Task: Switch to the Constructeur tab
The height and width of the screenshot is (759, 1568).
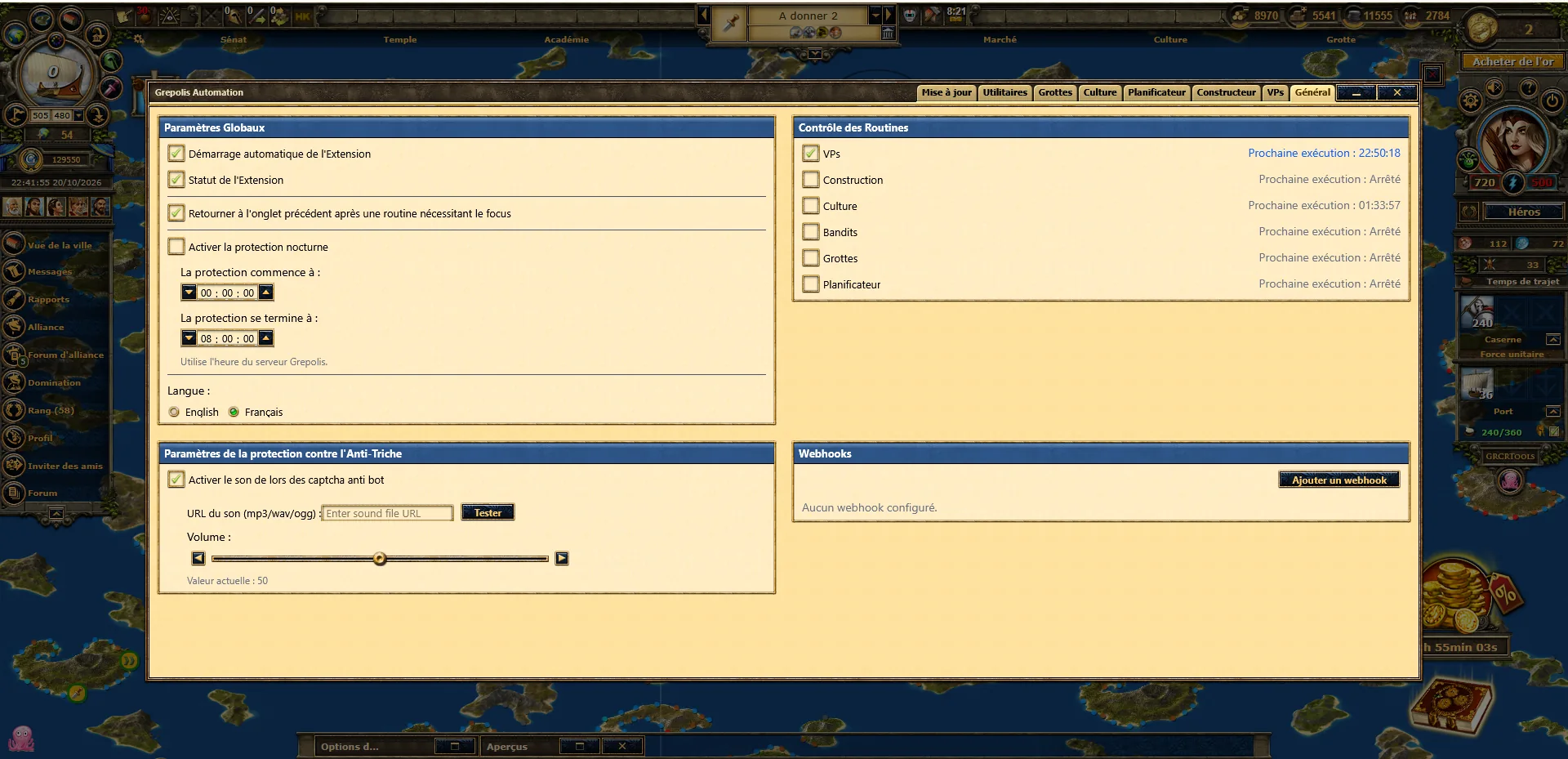Action: tap(1226, 92)
